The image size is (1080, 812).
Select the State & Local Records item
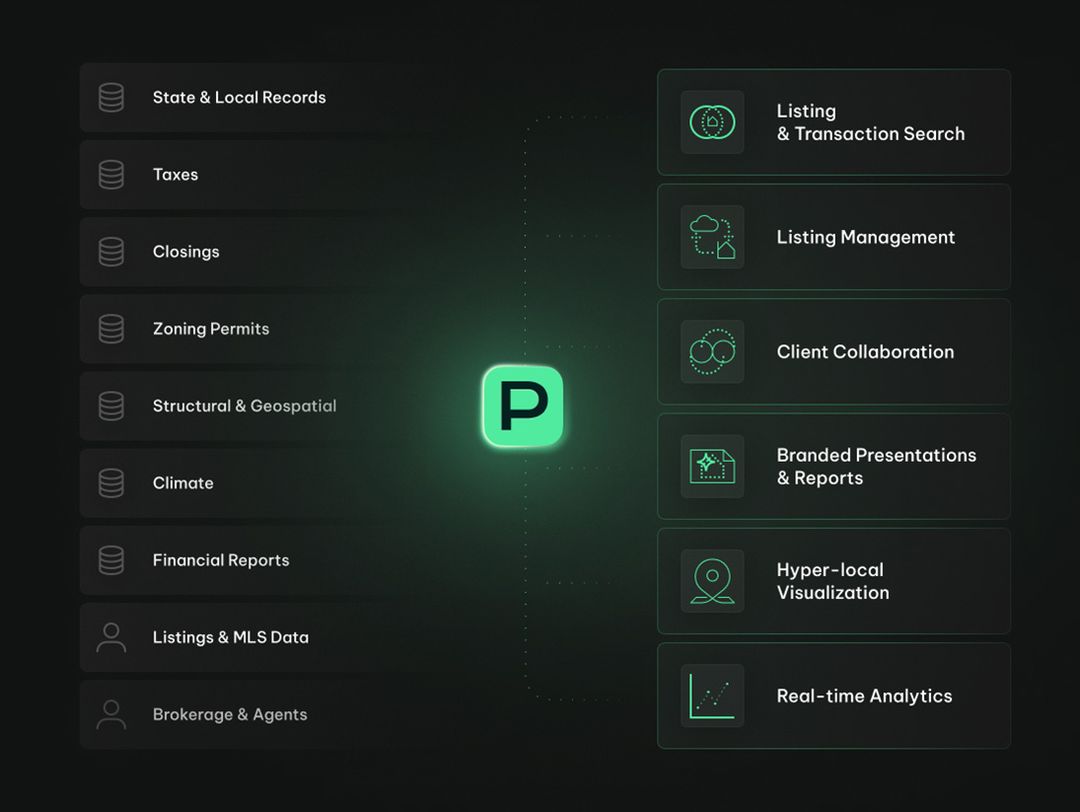(x=239, y=98)
